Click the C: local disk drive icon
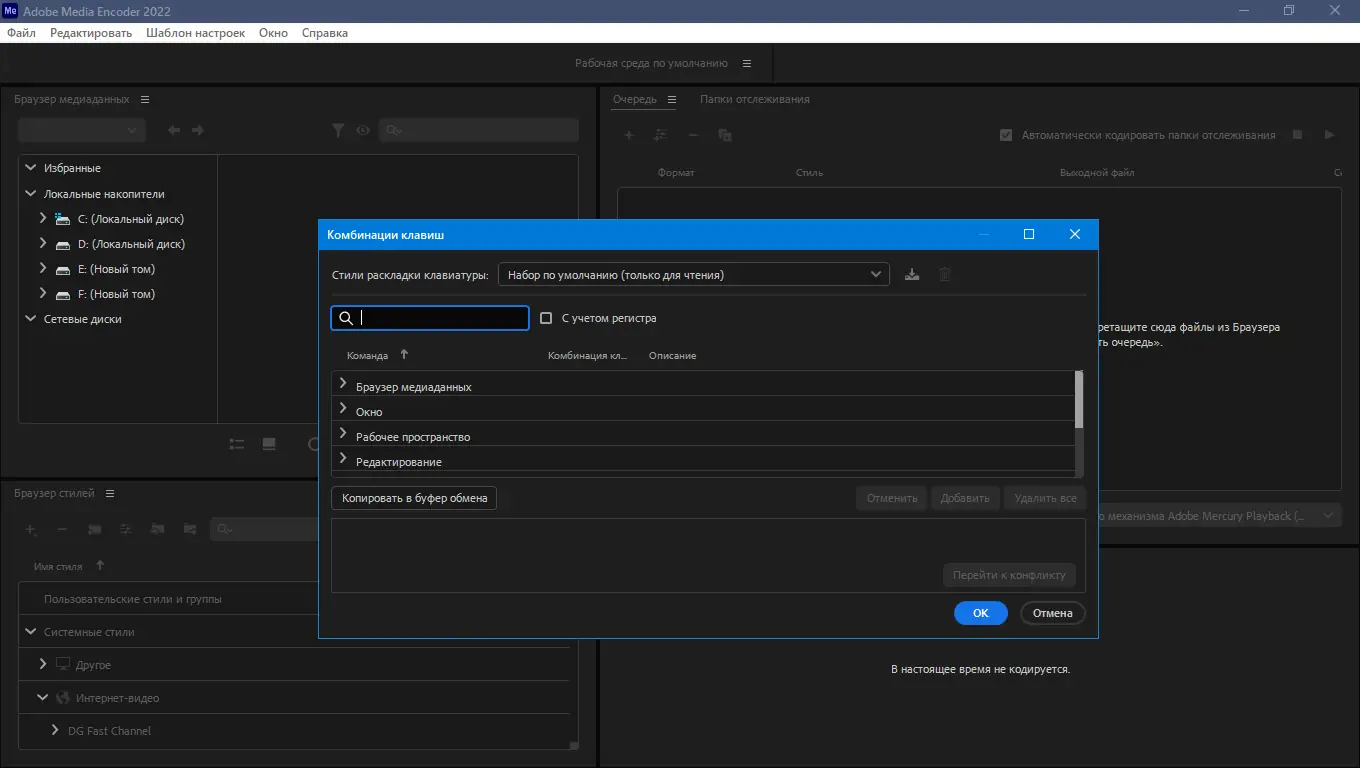This screenshot has height=768, width=1360. [62, 218]
